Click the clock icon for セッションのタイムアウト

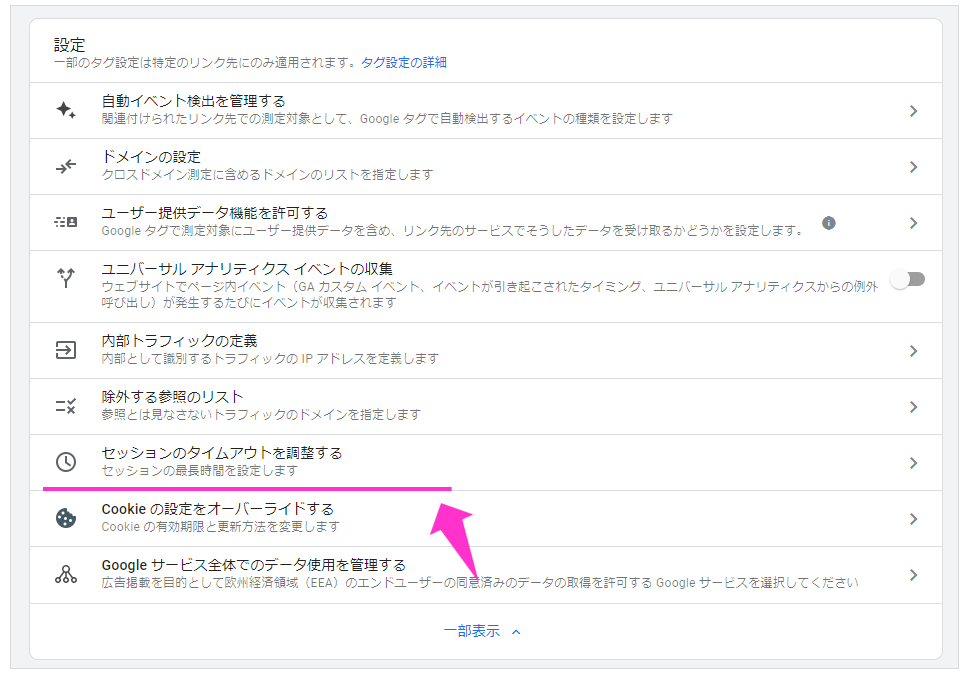[66, 462]
